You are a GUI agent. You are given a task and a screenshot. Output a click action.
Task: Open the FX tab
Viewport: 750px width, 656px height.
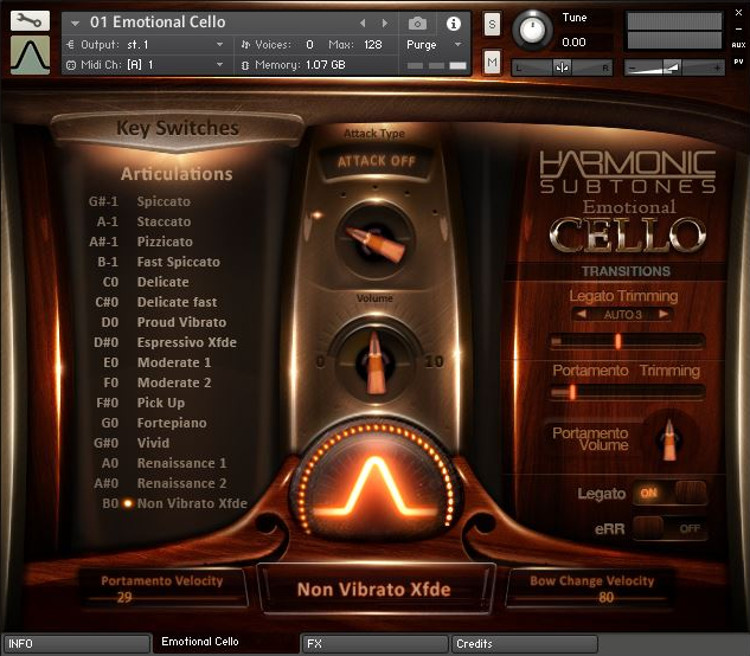point(375,644)
